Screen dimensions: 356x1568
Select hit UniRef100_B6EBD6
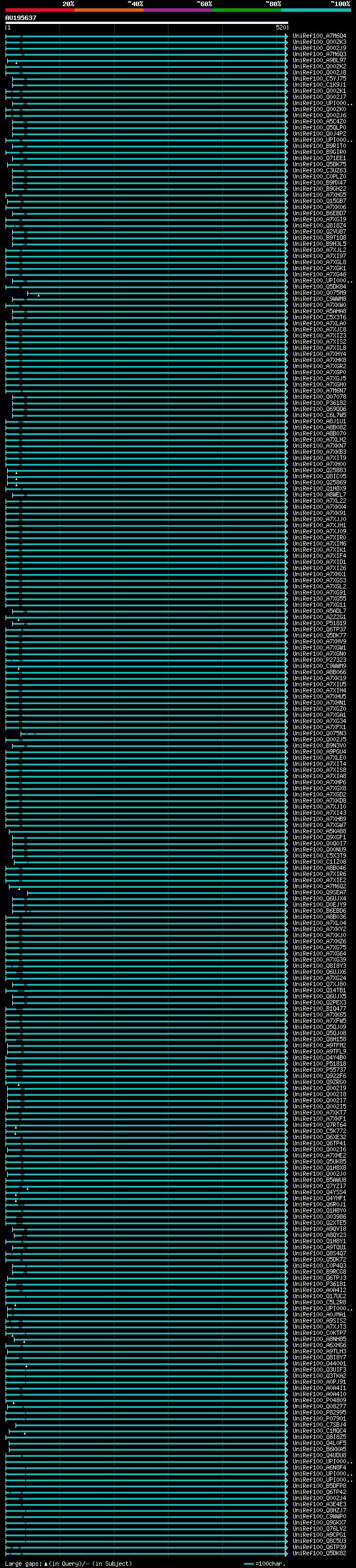coord(319,911)
